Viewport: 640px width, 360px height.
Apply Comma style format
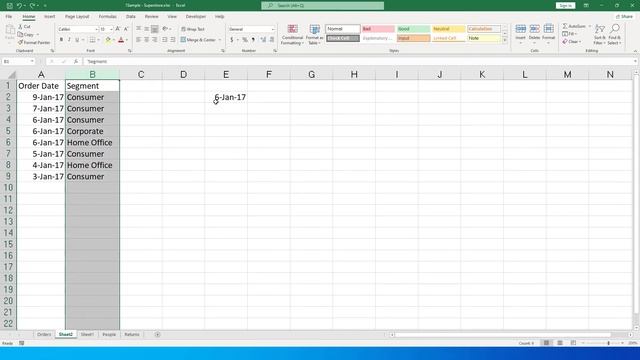pos(253,40)
